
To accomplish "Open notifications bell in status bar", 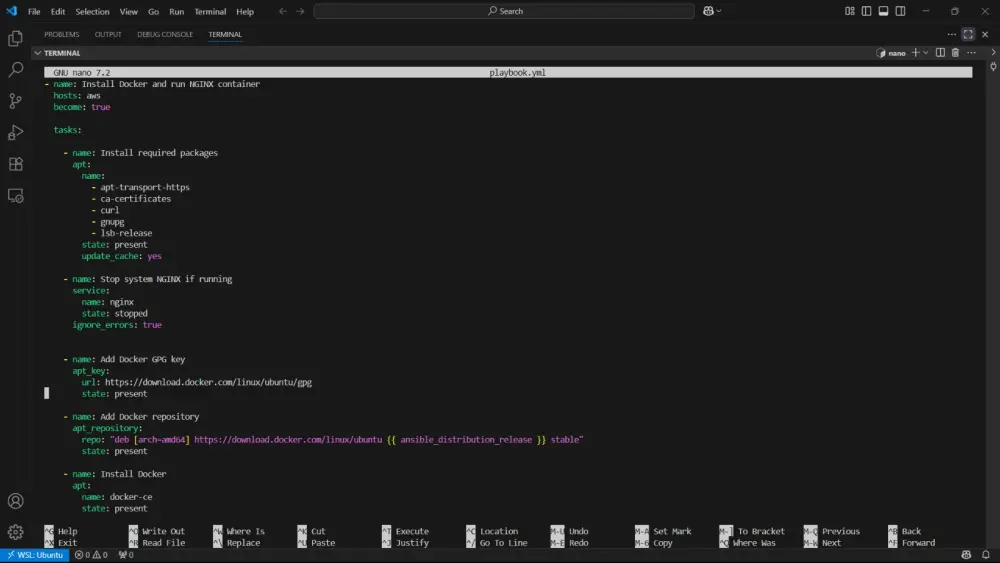I will (x=986, y=555).
